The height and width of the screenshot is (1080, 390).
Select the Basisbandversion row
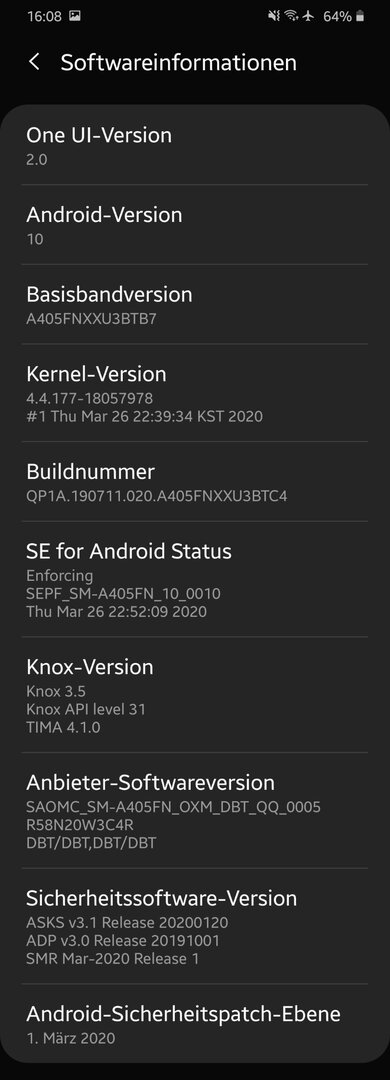pyautogui.click(x=195, y=304)
